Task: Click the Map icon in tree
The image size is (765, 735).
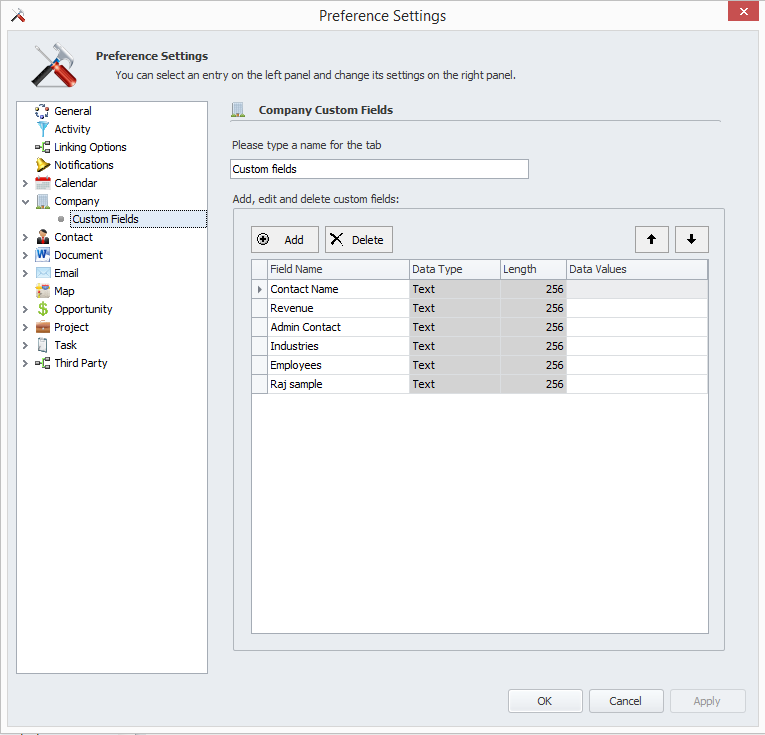Action: pyautogui.click(x=42, y=291)
